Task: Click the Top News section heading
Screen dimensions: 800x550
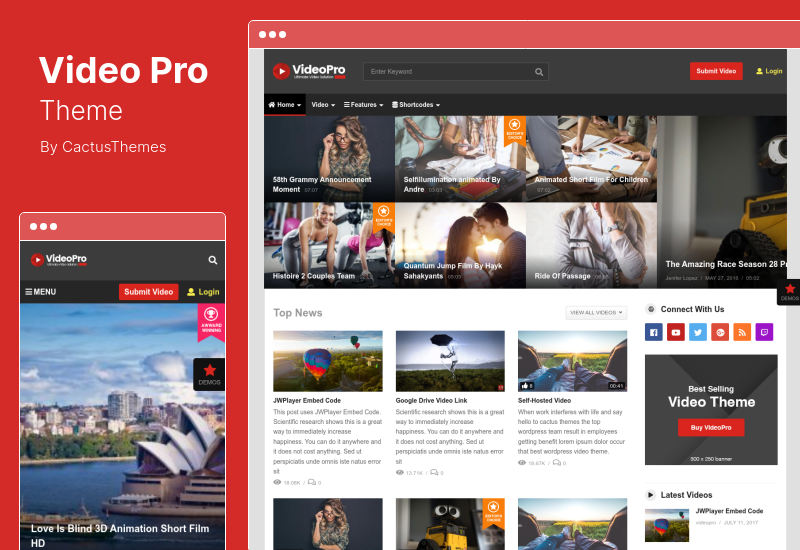Action: [x=297, y=313]
